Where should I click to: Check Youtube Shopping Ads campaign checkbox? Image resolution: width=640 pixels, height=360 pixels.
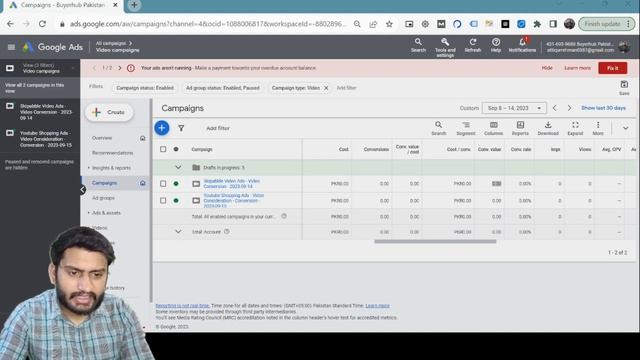(163, 201)
